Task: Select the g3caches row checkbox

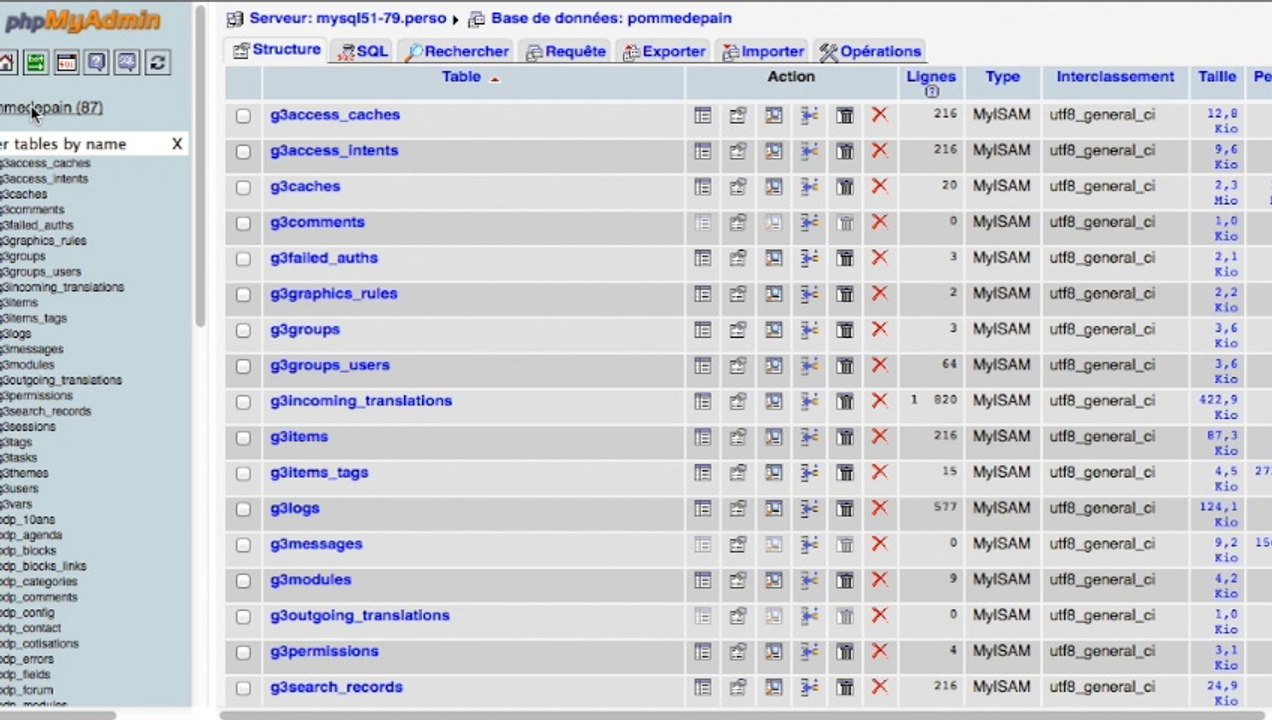Action: click(243, 188)
